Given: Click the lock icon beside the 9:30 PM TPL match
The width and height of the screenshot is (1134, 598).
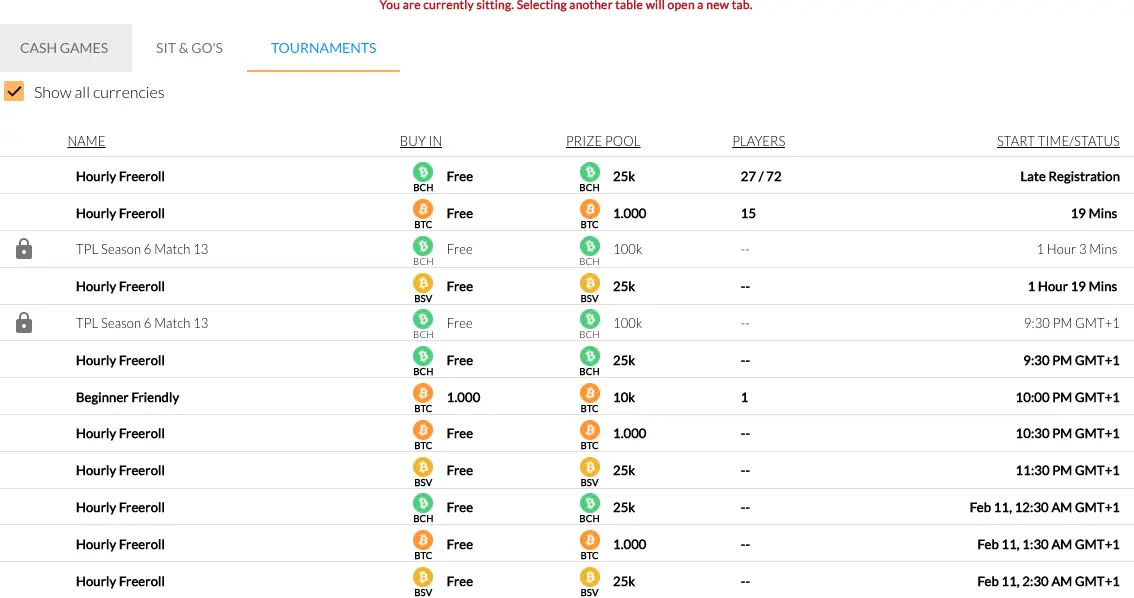Looking at the screenshot, I should coord(24,323).
